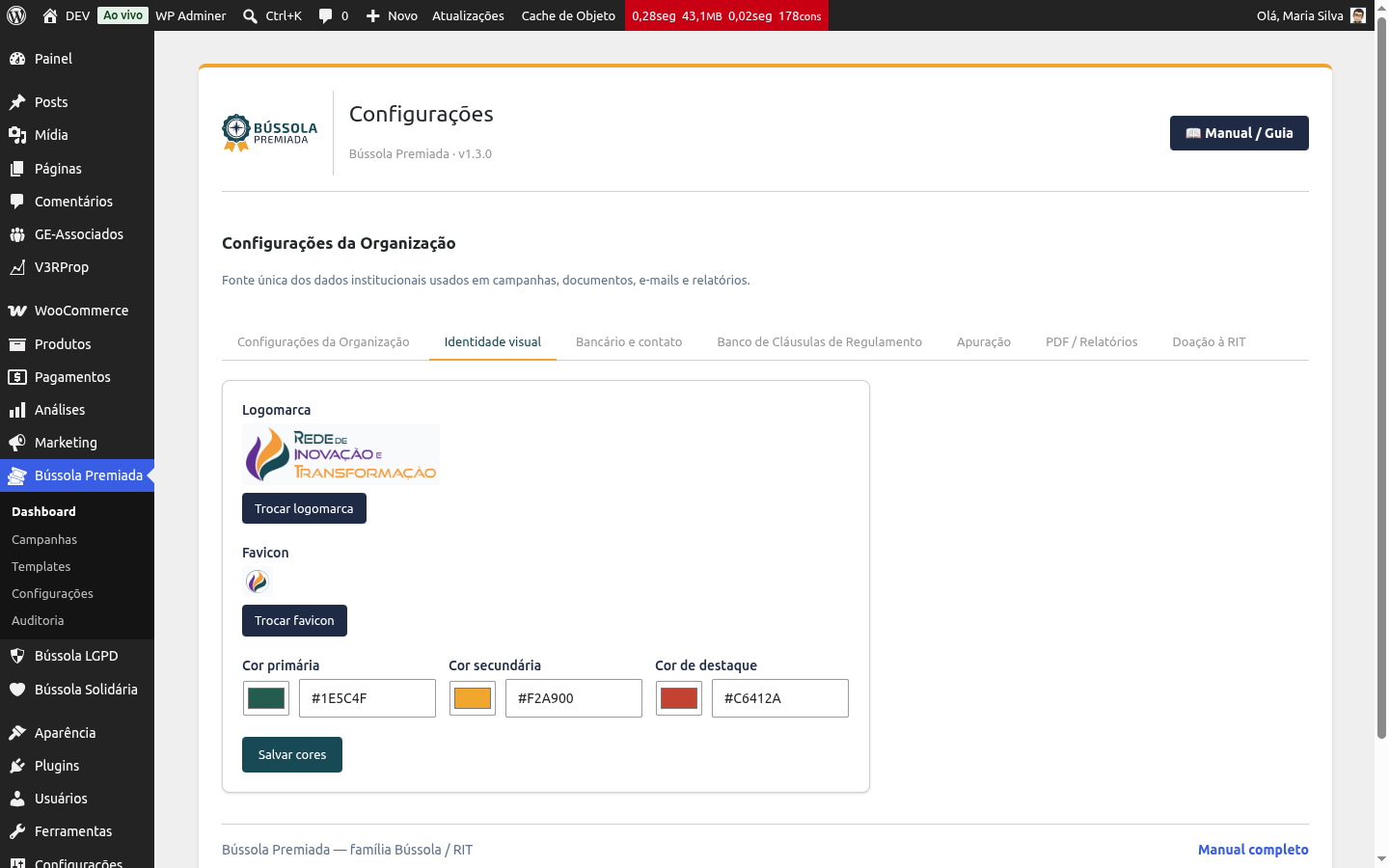Click the Análises bar chart icon
This screenshot has width=1389, height=868.
[17, 410]
